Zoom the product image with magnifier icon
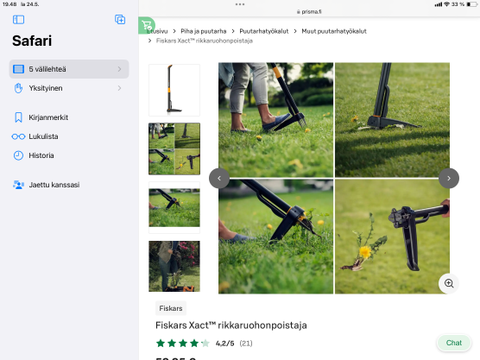 [x=449, y=283]
